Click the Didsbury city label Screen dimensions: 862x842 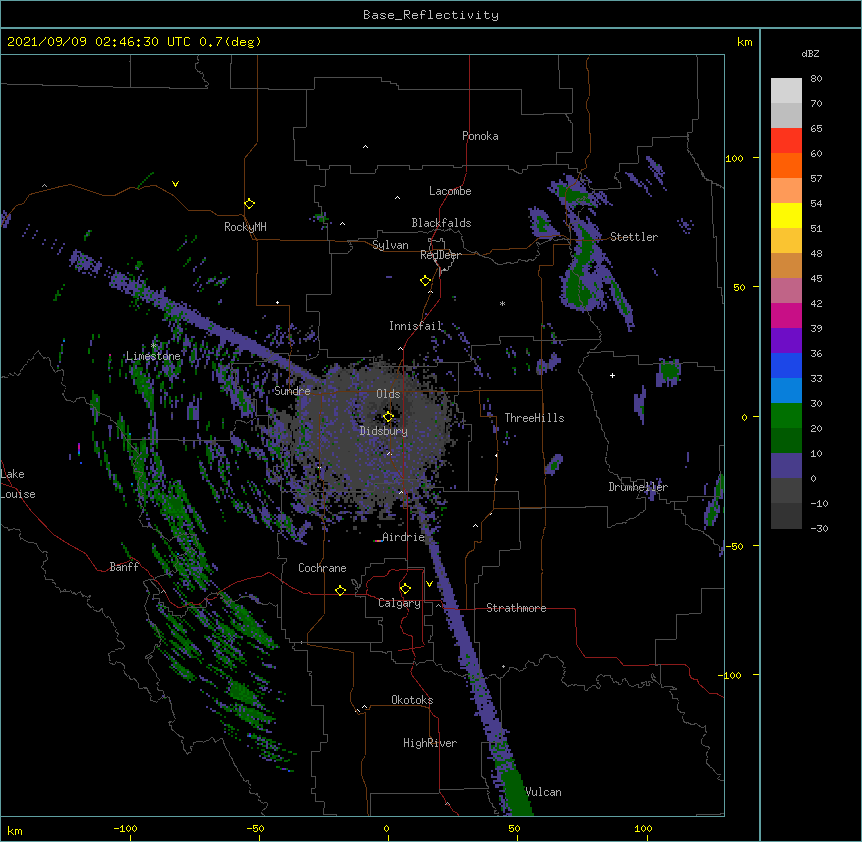tap(384, 431)
